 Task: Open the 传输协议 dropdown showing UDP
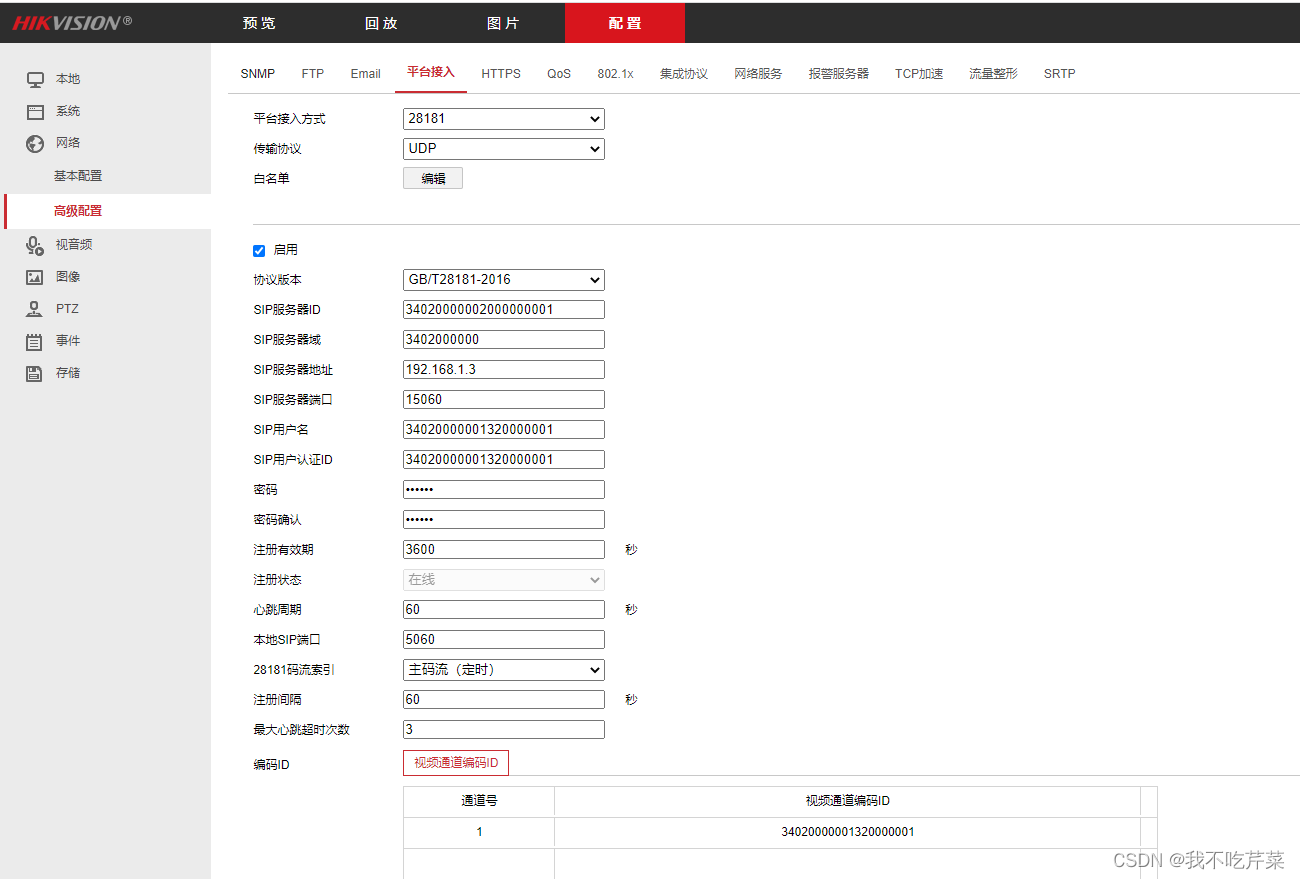504,149
